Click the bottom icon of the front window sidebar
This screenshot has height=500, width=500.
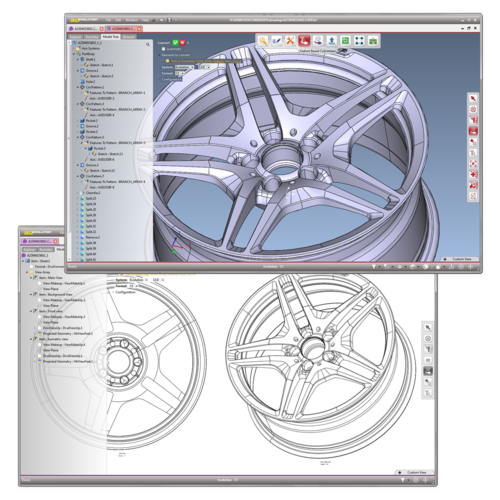pos(473,196)
